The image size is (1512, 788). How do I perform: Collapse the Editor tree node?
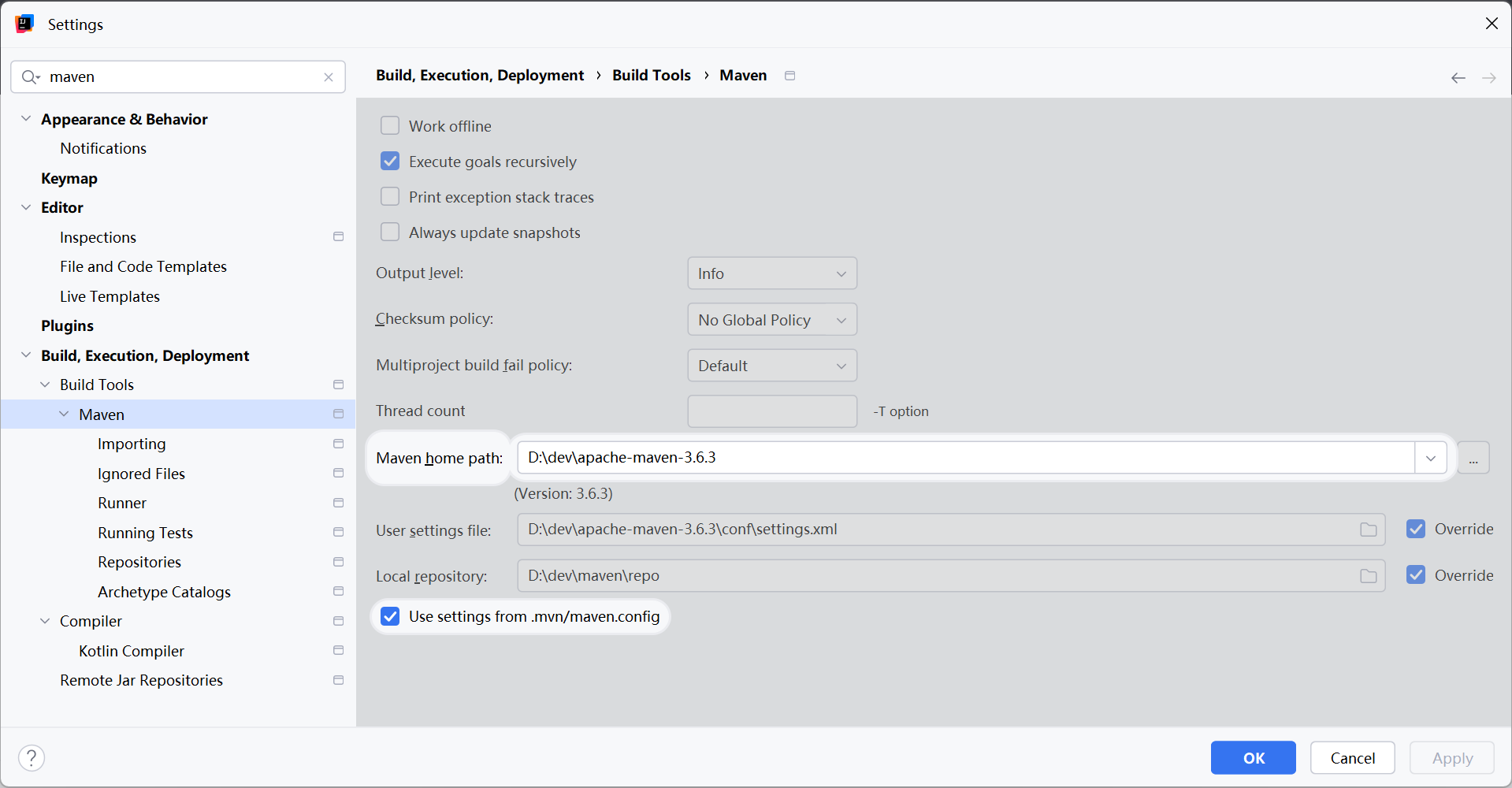[26, 207]
